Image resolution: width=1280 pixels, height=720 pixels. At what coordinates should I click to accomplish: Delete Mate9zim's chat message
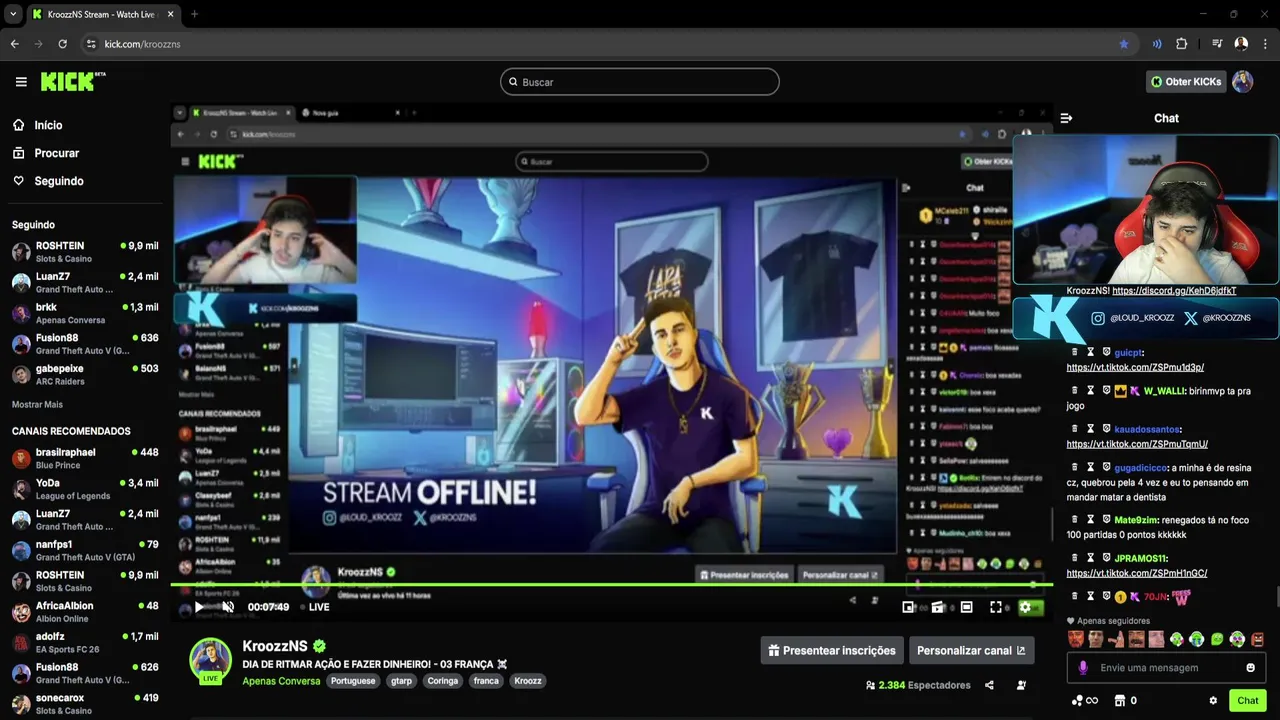point(1075,520)
